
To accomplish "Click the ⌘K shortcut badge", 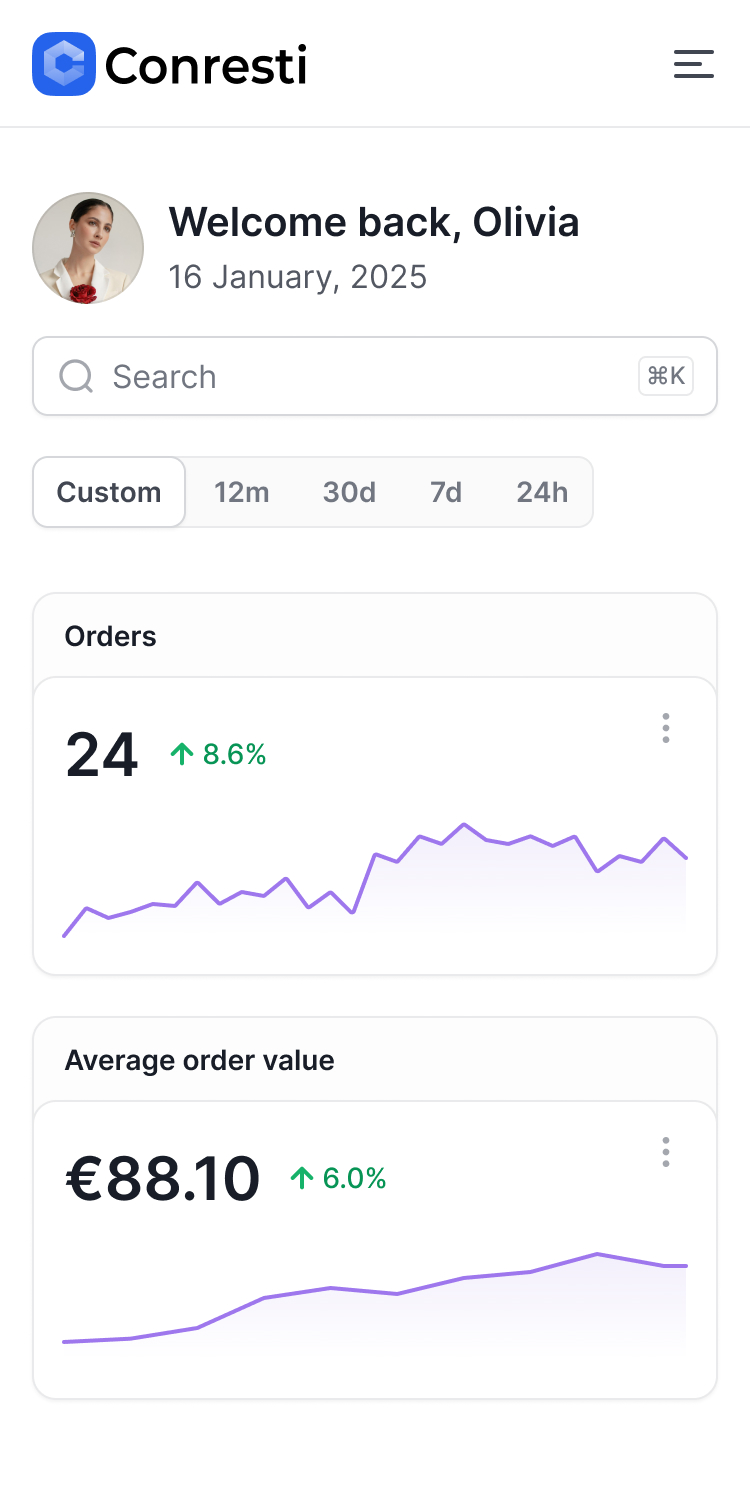I will pyautogui.click(x=665, y=376).
